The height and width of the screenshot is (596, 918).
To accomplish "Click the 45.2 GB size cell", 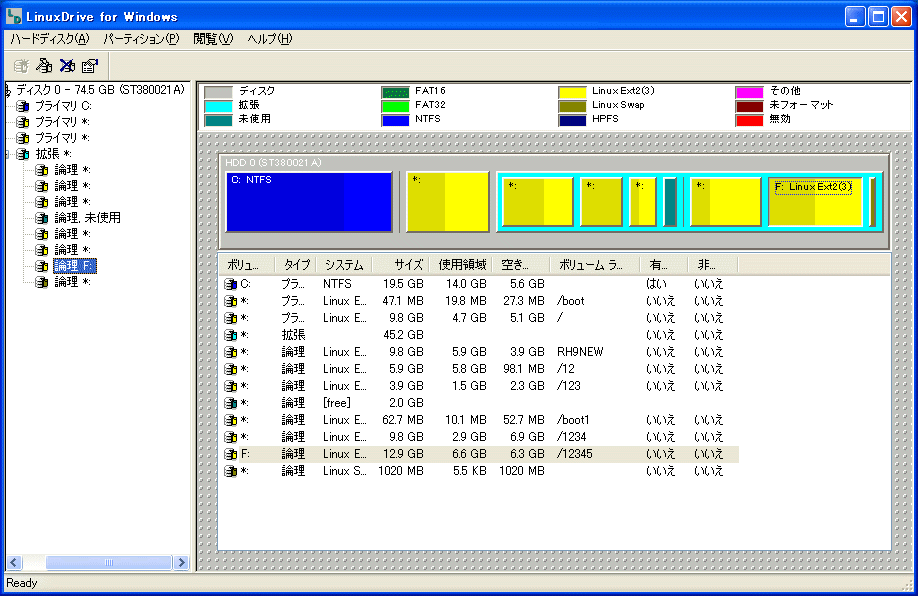I will coord(403,335).
